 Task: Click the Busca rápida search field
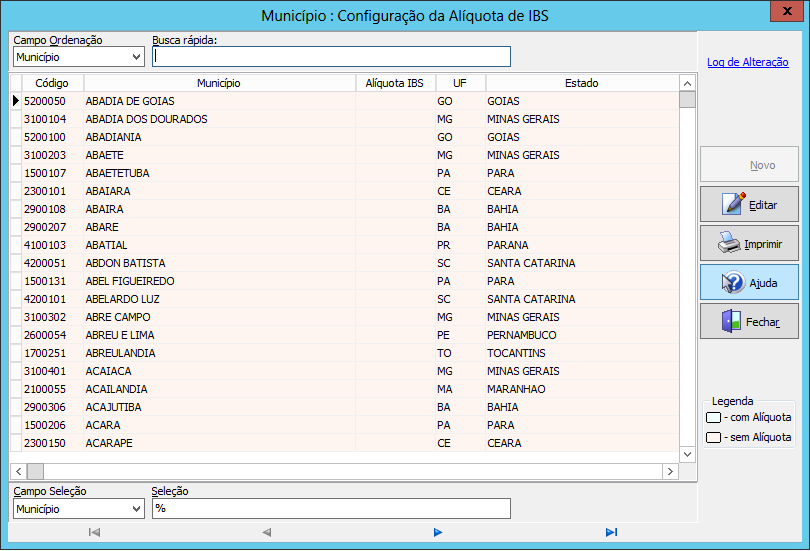[x=331, y=57]
